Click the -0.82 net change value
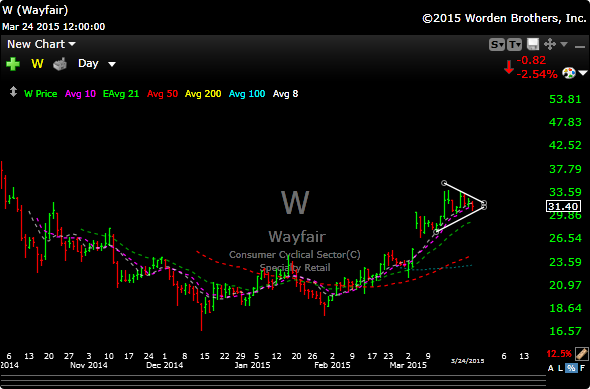 coord(531,60)
